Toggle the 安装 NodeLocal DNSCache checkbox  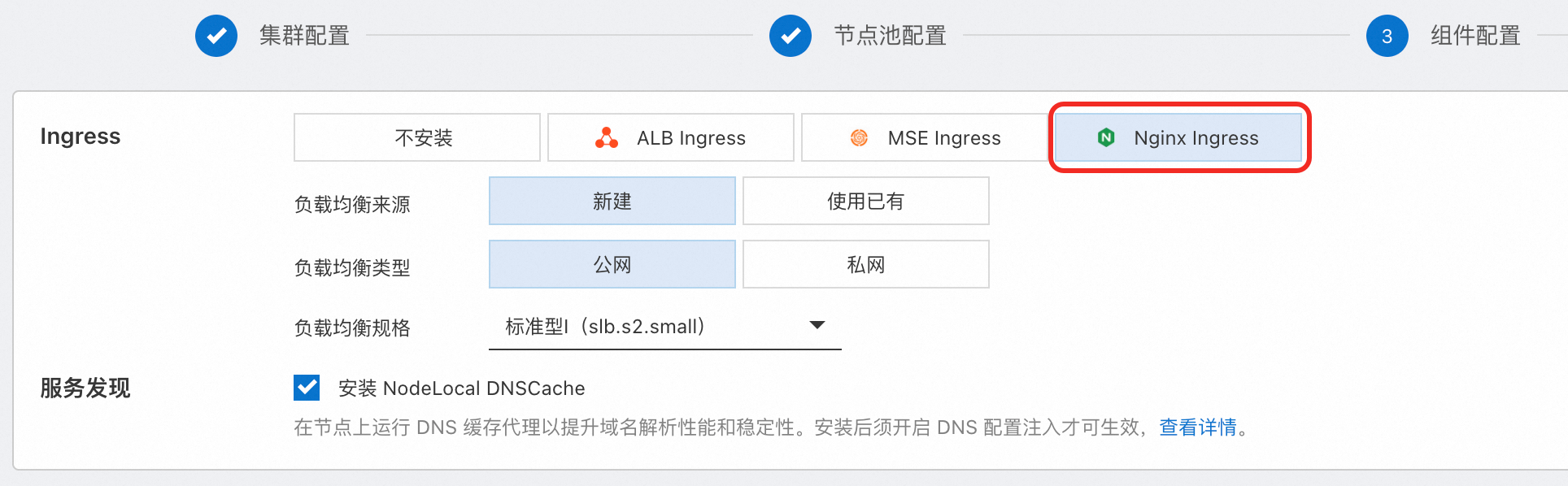tap(307, 388)
